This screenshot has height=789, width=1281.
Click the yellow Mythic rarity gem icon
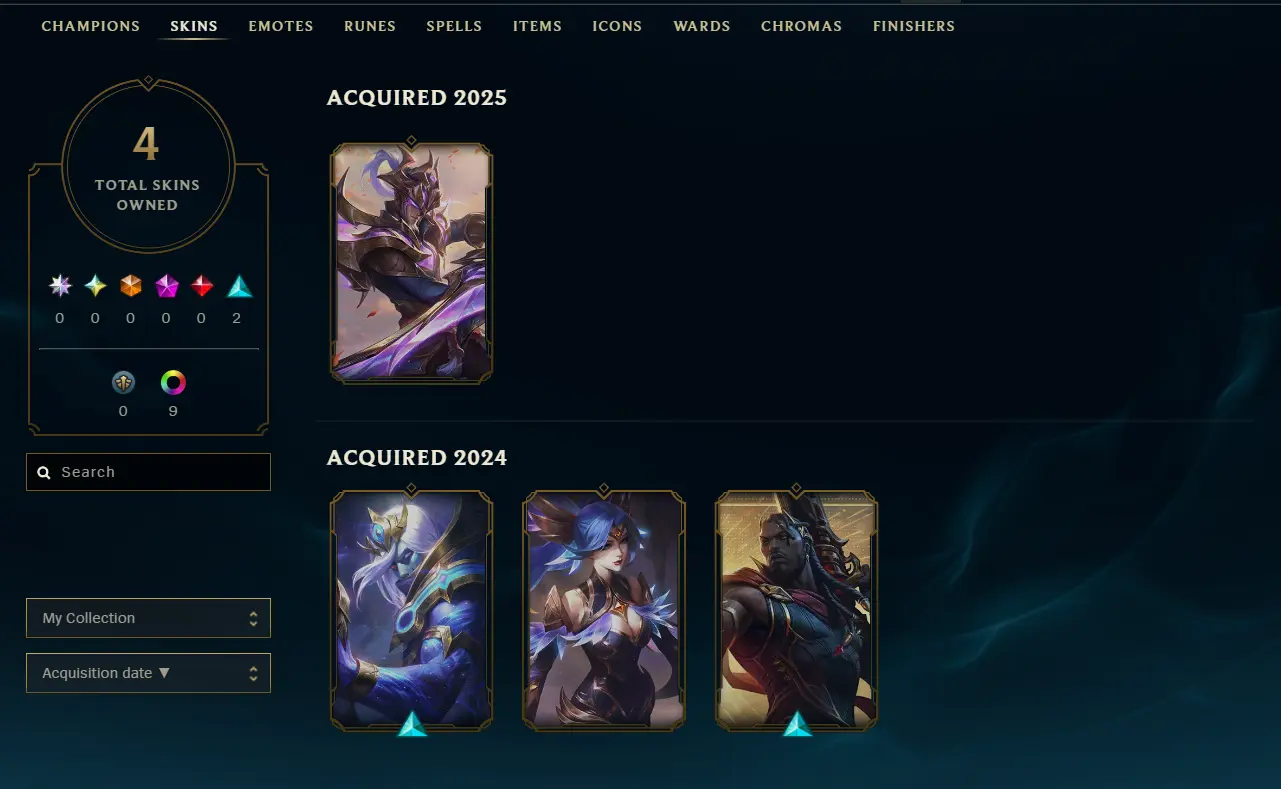[95, 286]
